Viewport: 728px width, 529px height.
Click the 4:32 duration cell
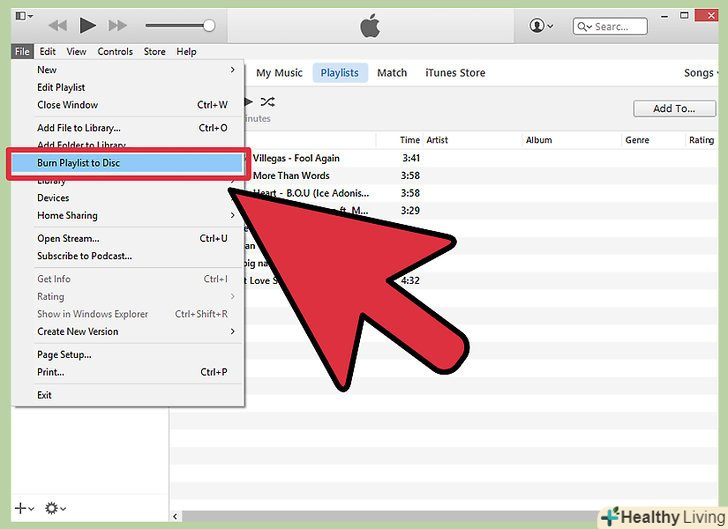tap(410, 281)
